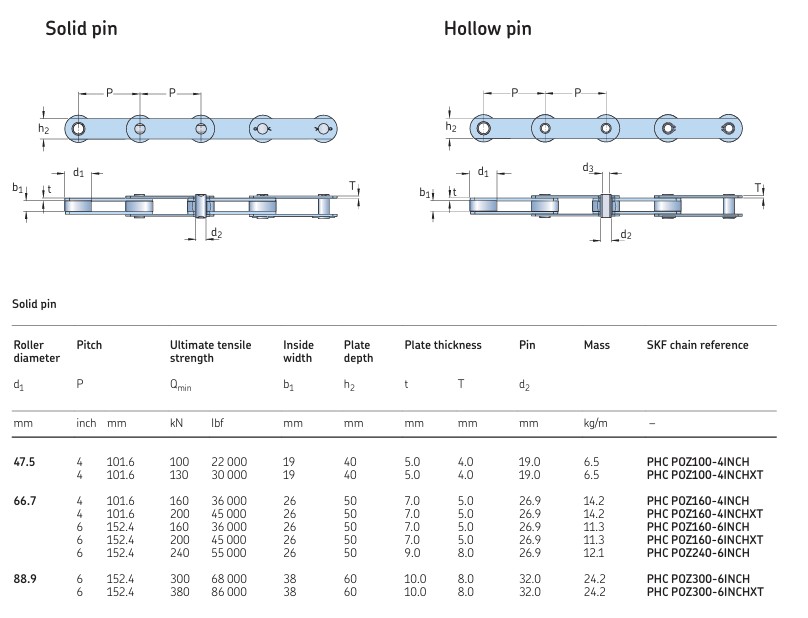The height and width of the screenshot is (618, 808).
Task: Click the 66.7 roller diameter value
Action: click(x=25, y=501)
